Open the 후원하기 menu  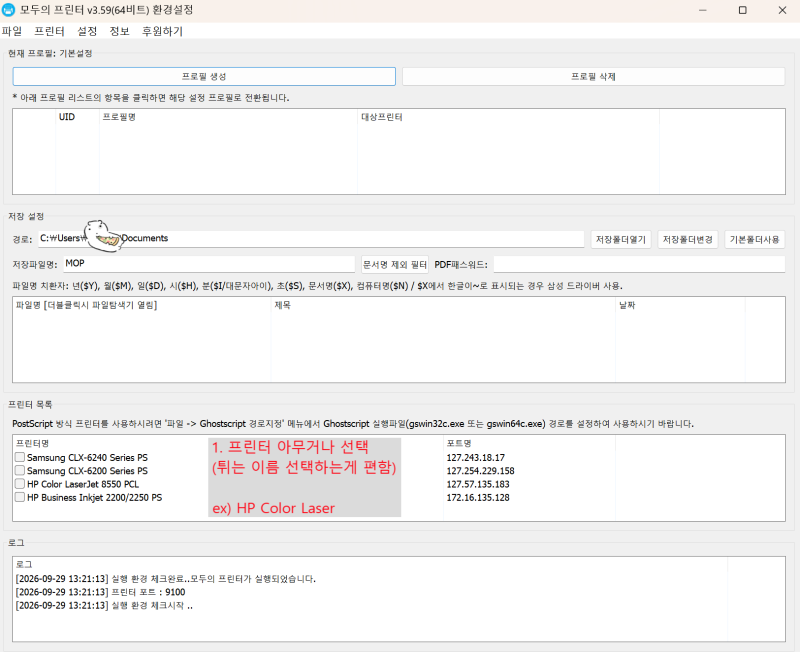(162, 31)
